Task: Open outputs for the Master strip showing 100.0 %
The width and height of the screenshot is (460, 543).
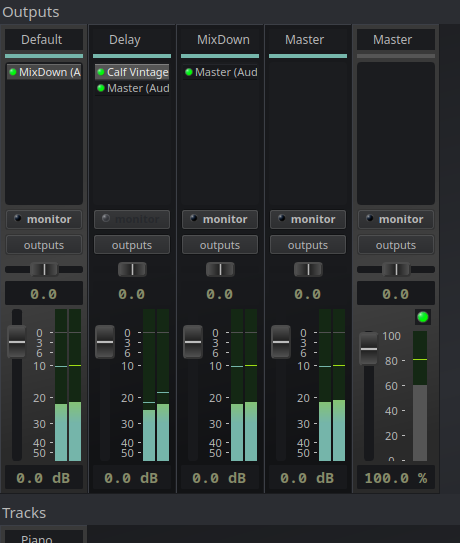Action: point(396,245)
